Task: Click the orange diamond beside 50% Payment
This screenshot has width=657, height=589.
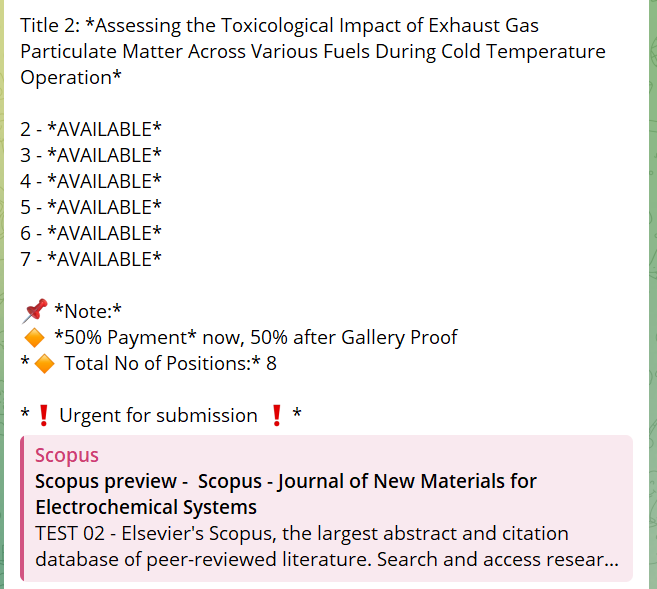Action: 34,338
